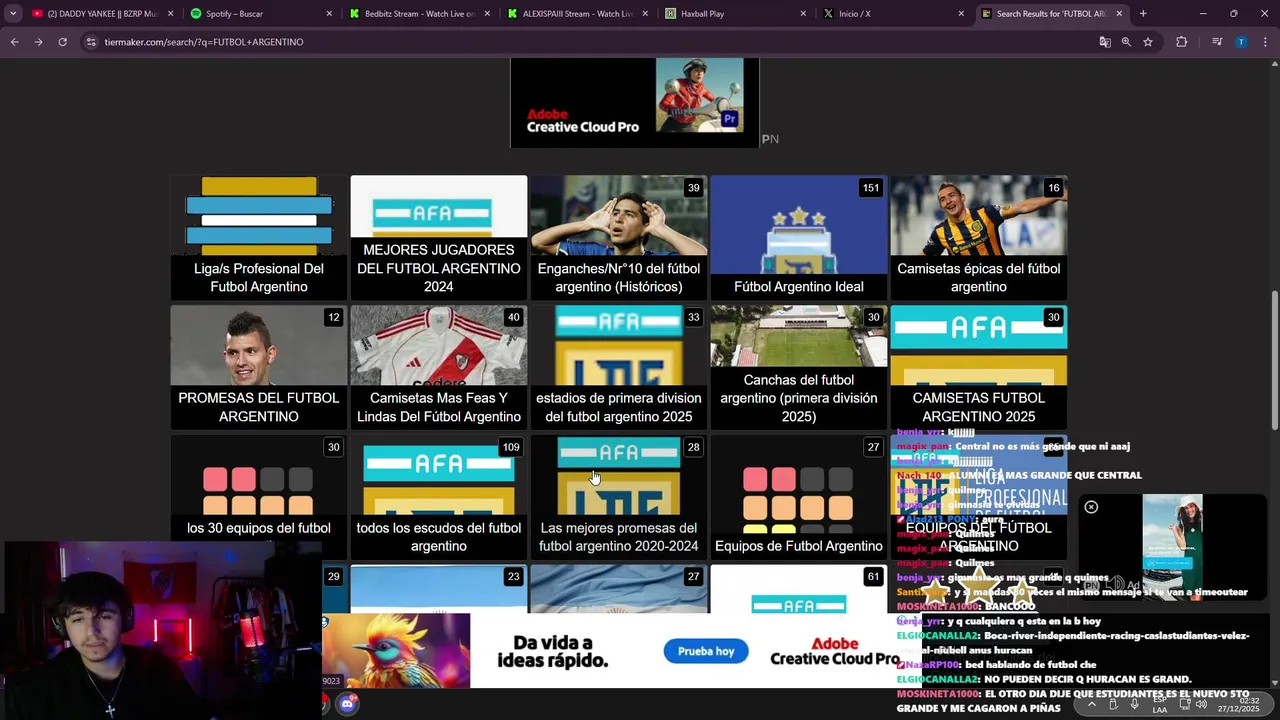Image resolution: width=1280 pixels, height=720 pixels.
Task: Open Equipos de Futbol Argentino tier list
Action: (799, 498)
